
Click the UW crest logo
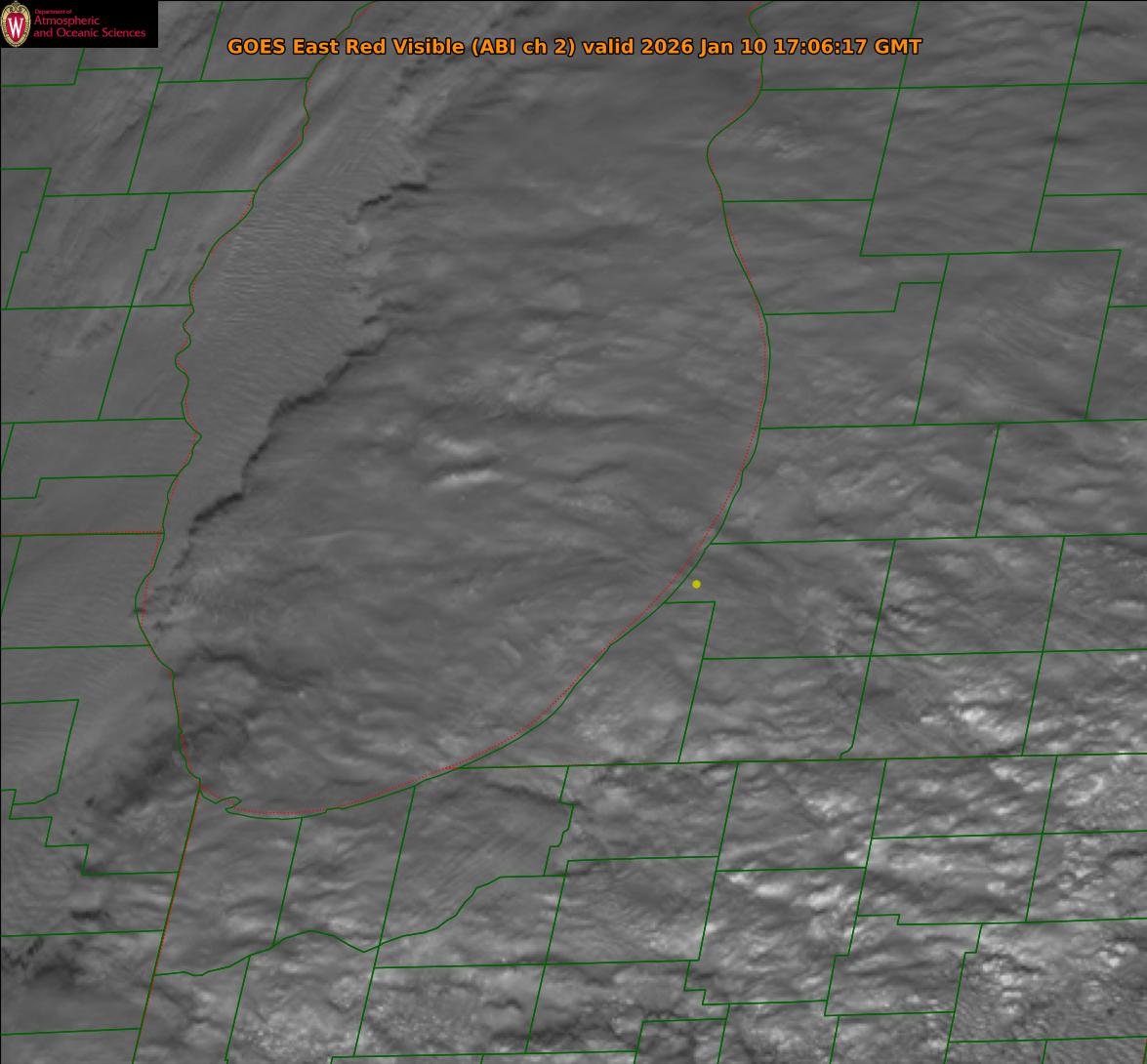pos(16,24)
